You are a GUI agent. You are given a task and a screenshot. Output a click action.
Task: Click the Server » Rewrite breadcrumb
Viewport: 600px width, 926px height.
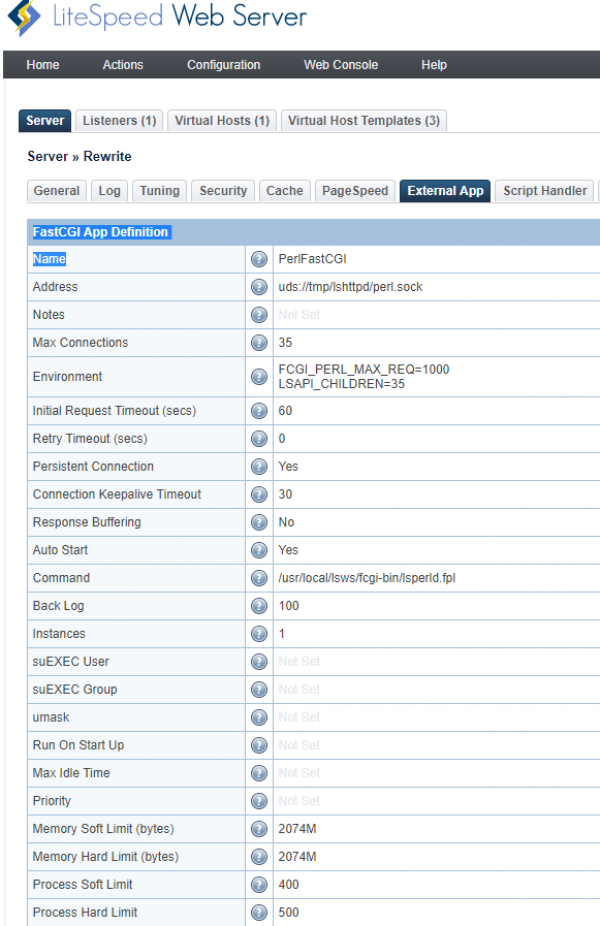pos(80,156)
